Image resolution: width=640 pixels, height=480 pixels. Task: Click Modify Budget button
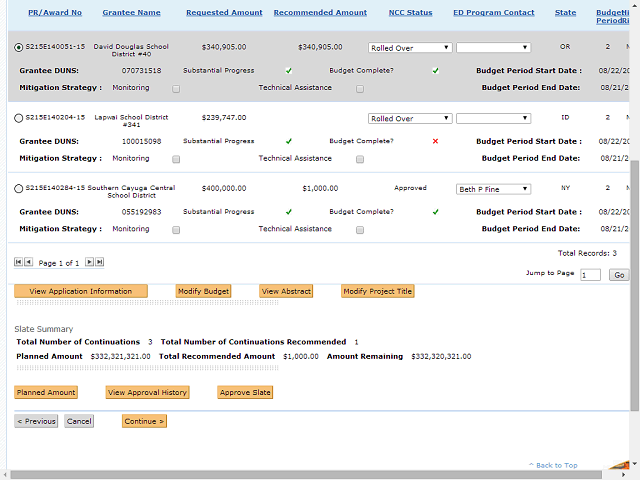pos(204,291)
